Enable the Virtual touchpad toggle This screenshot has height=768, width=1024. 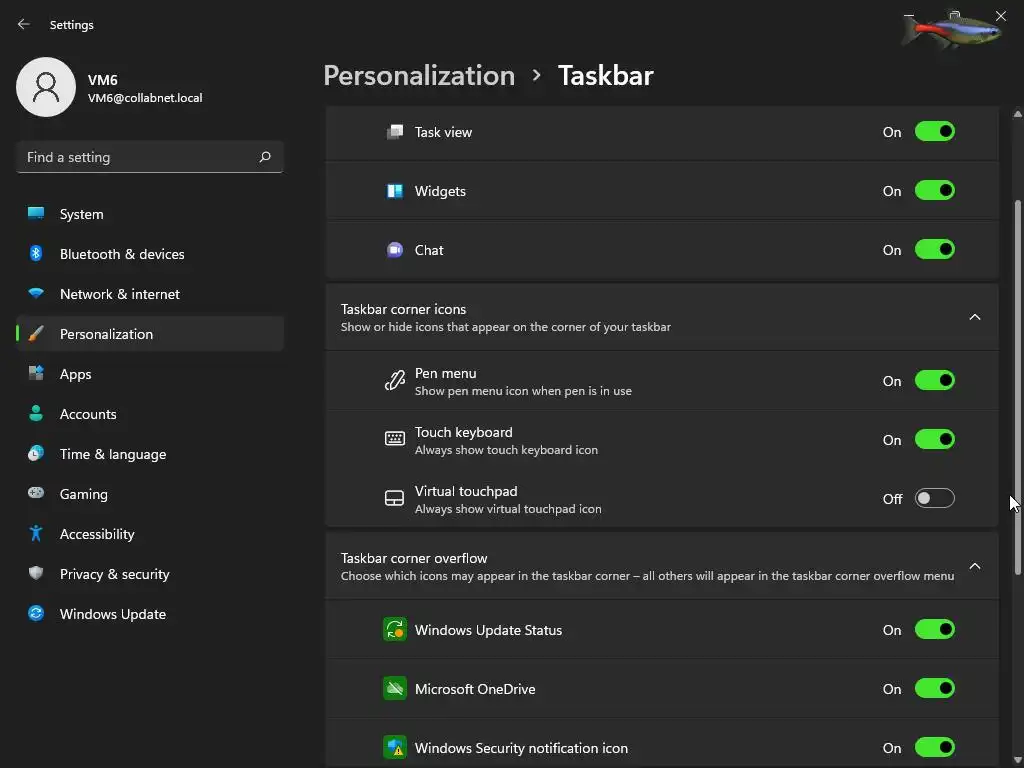click(x=935, y=499)
